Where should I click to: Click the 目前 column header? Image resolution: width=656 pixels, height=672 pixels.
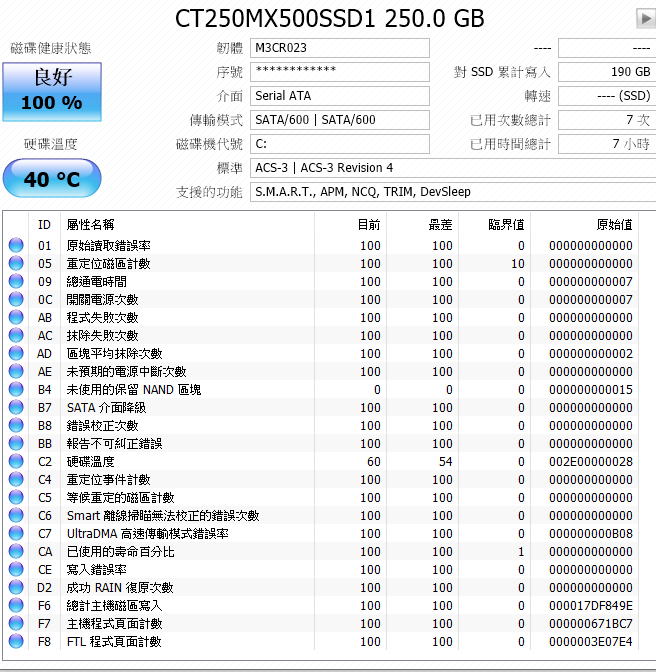pos(350,225)
